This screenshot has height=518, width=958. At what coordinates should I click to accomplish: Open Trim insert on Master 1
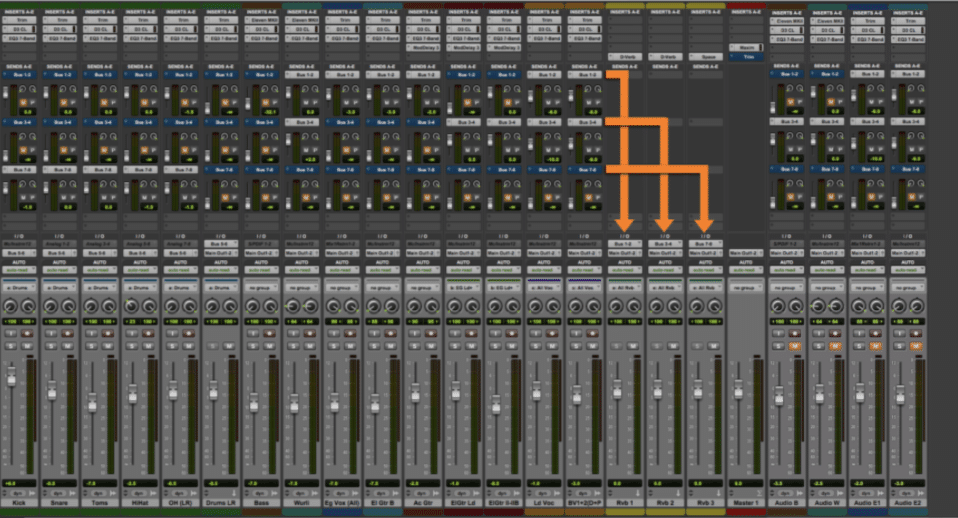(745, 57)
